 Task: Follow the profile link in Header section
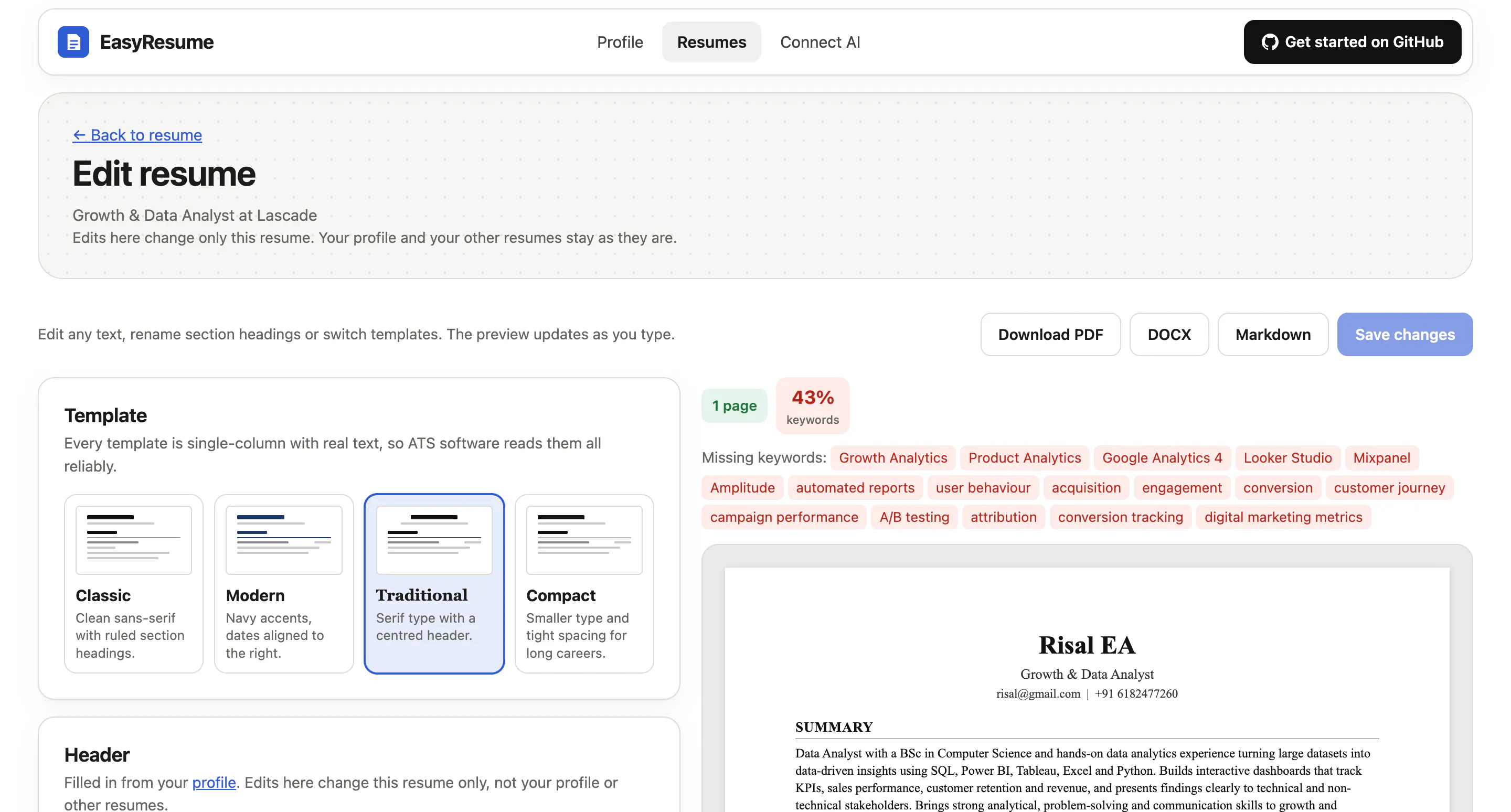214,782
